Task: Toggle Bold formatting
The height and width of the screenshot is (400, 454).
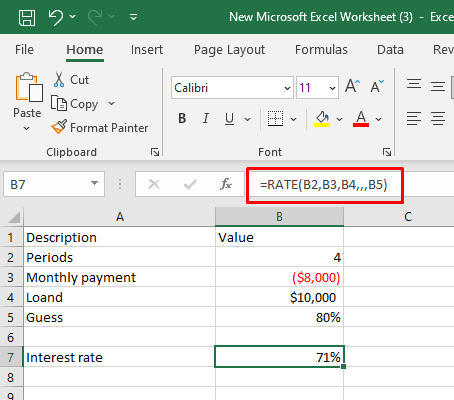Action: tap(182, 118)
